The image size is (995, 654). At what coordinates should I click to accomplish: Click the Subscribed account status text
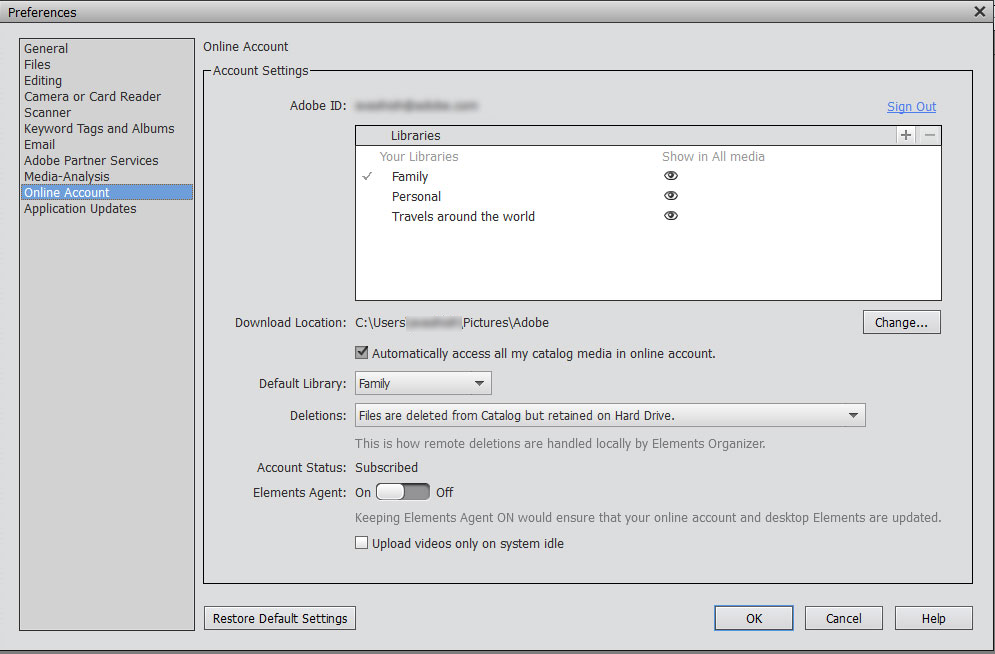pos(386,468)
